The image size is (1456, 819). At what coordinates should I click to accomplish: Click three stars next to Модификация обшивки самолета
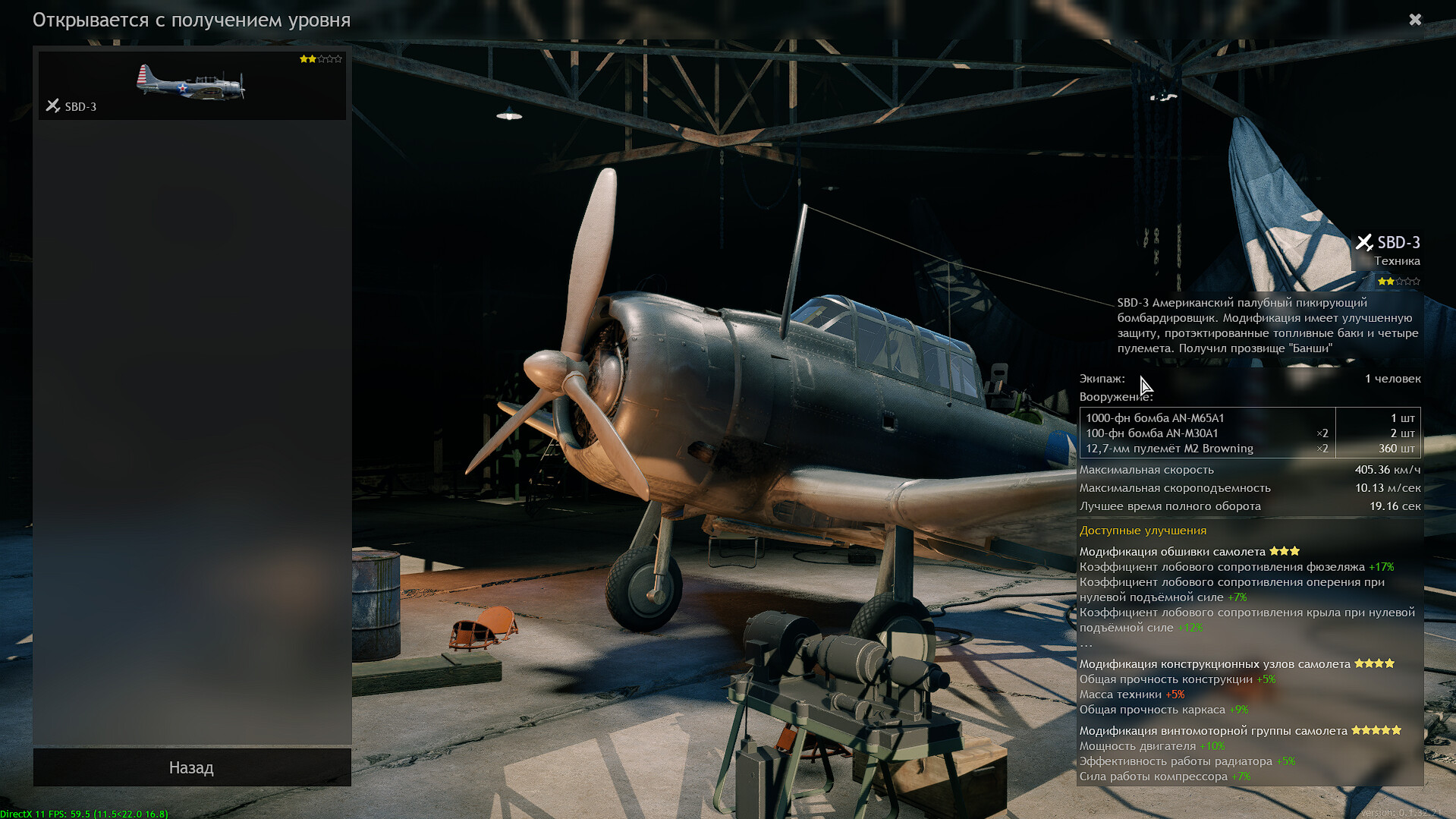pos(1285,552)
